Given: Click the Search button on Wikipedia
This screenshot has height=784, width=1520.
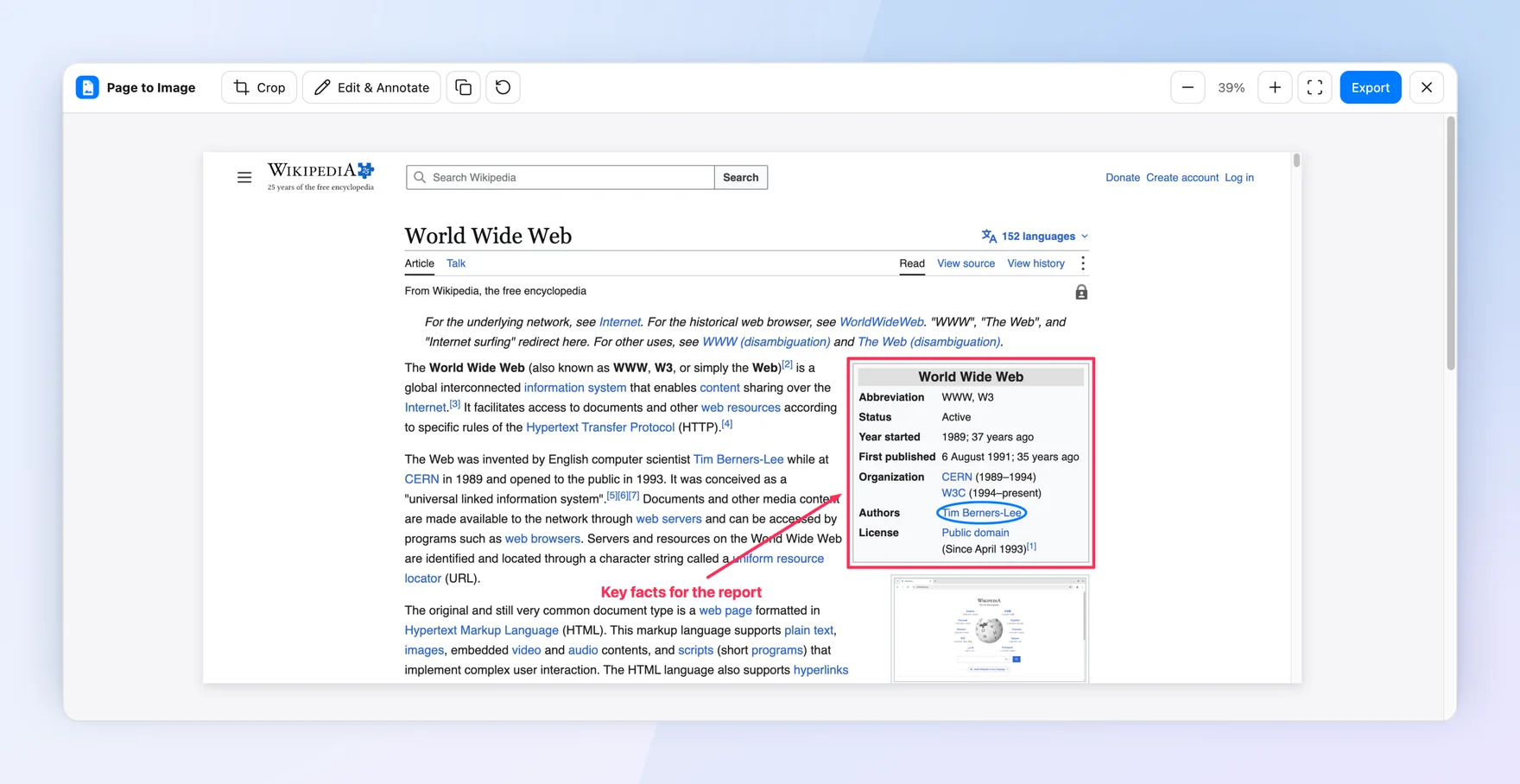Looking at the screenshot, I should (x=741, y=177).
